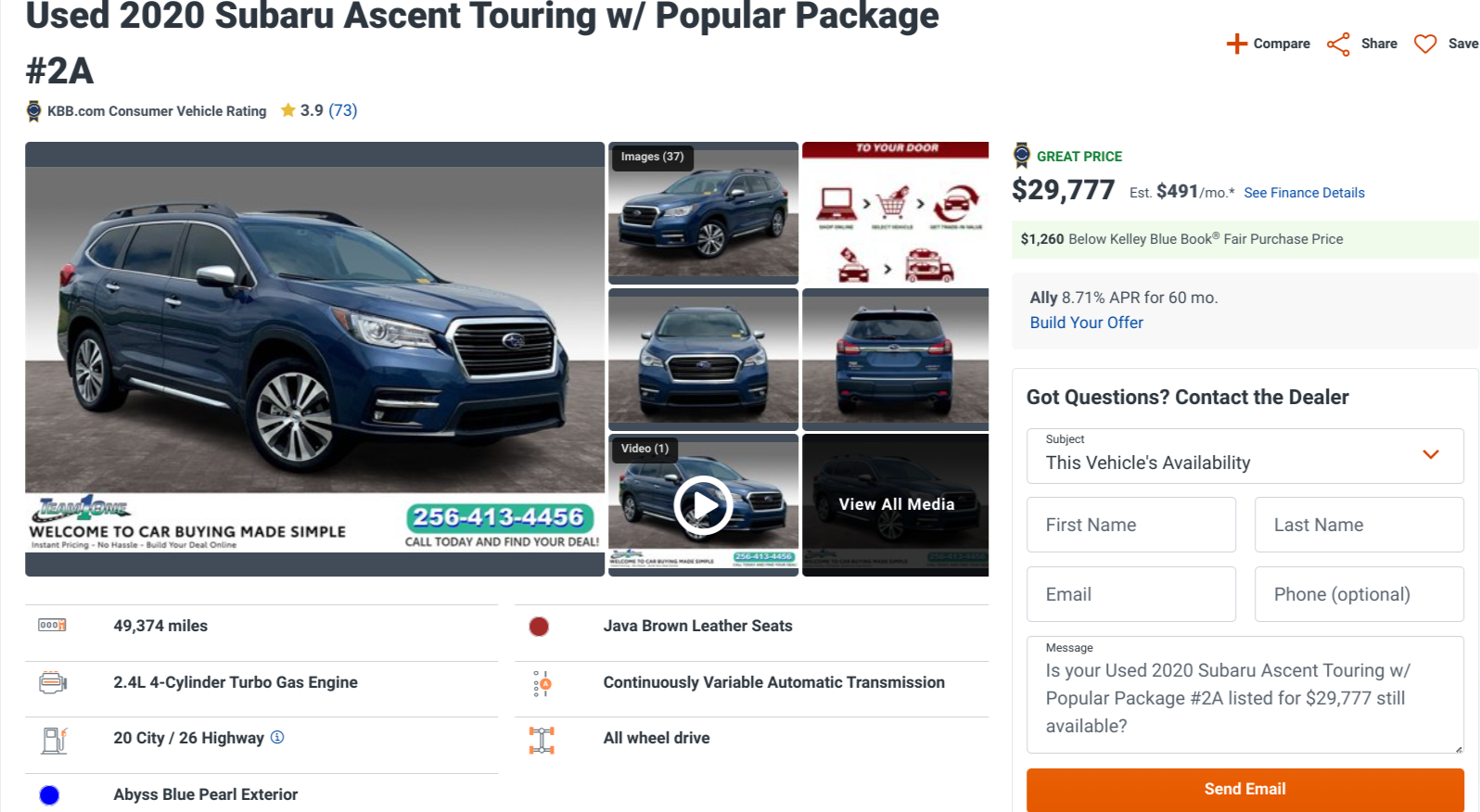This screenshot has width=1480, height=812.
Task: Open the Video (1) thumbnail label
Action: click(644, 449)
